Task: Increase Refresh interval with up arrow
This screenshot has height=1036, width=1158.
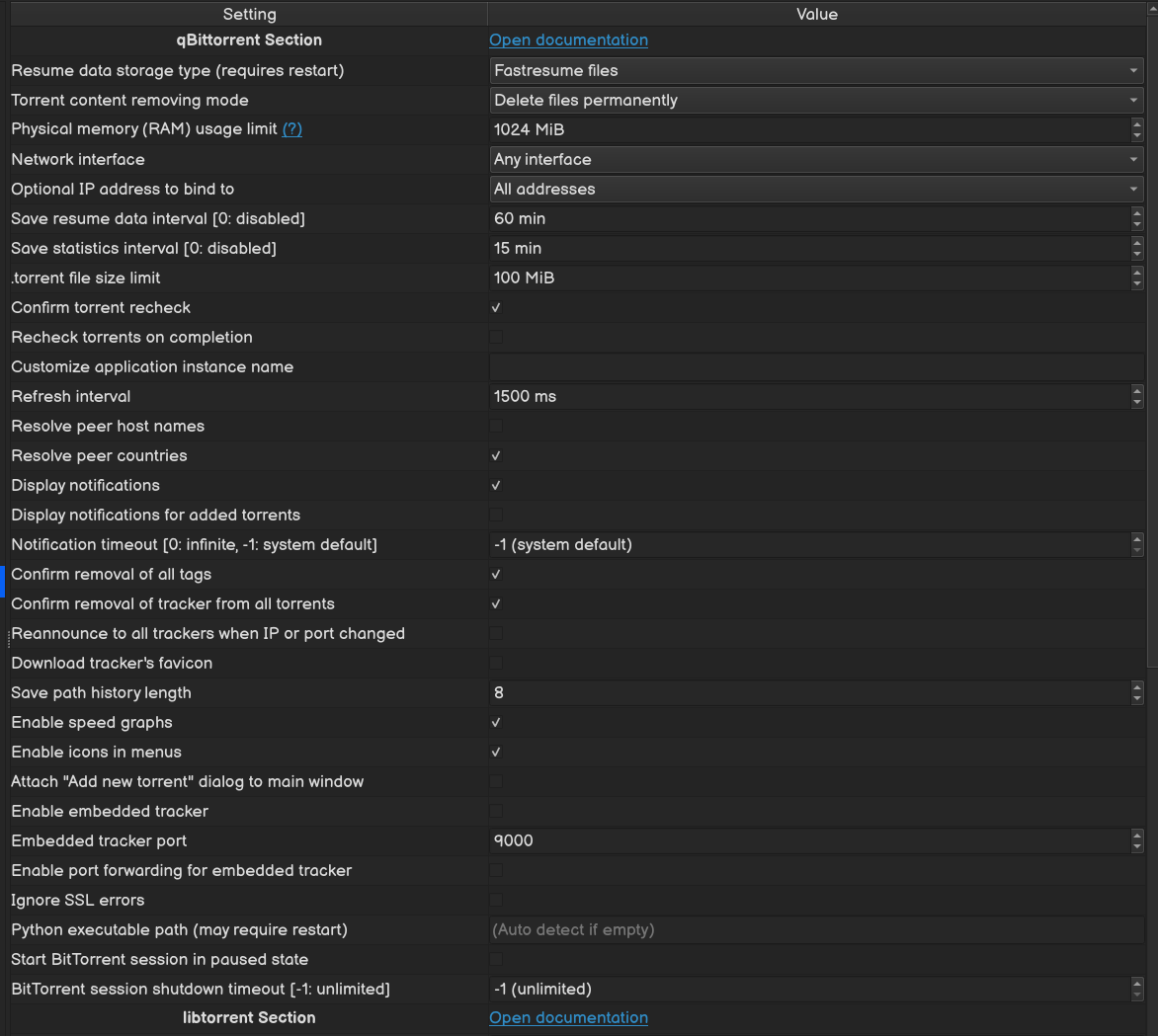Action: tap(1137, 391)
